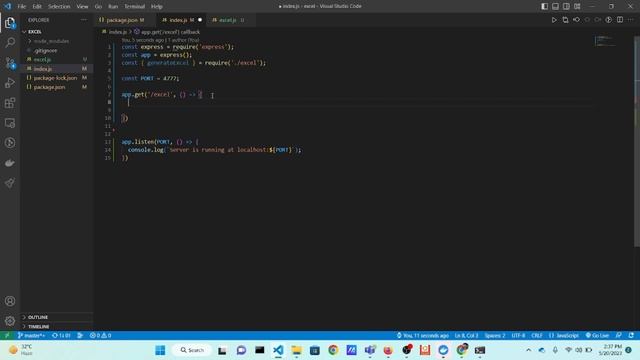Change line ending via CRLF
The height and width of the screenshot is (360, 640).
click(537, 336)
